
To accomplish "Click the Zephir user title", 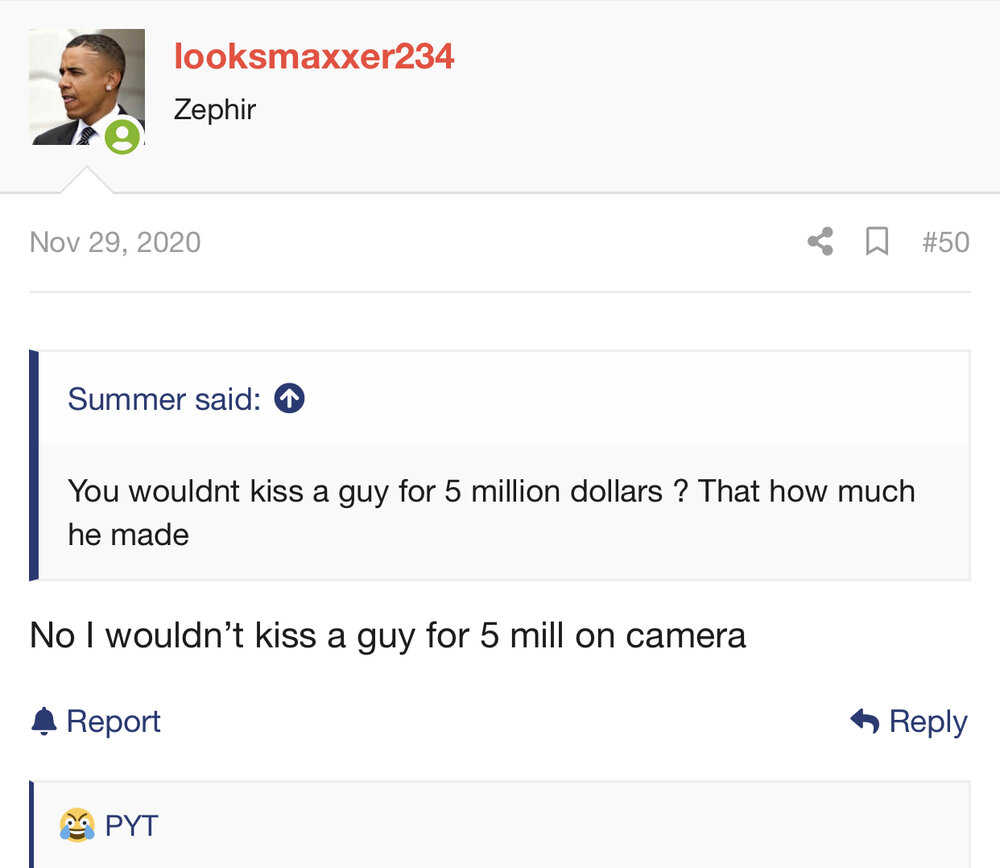I will pyautogui.click(x=215, y=110).
